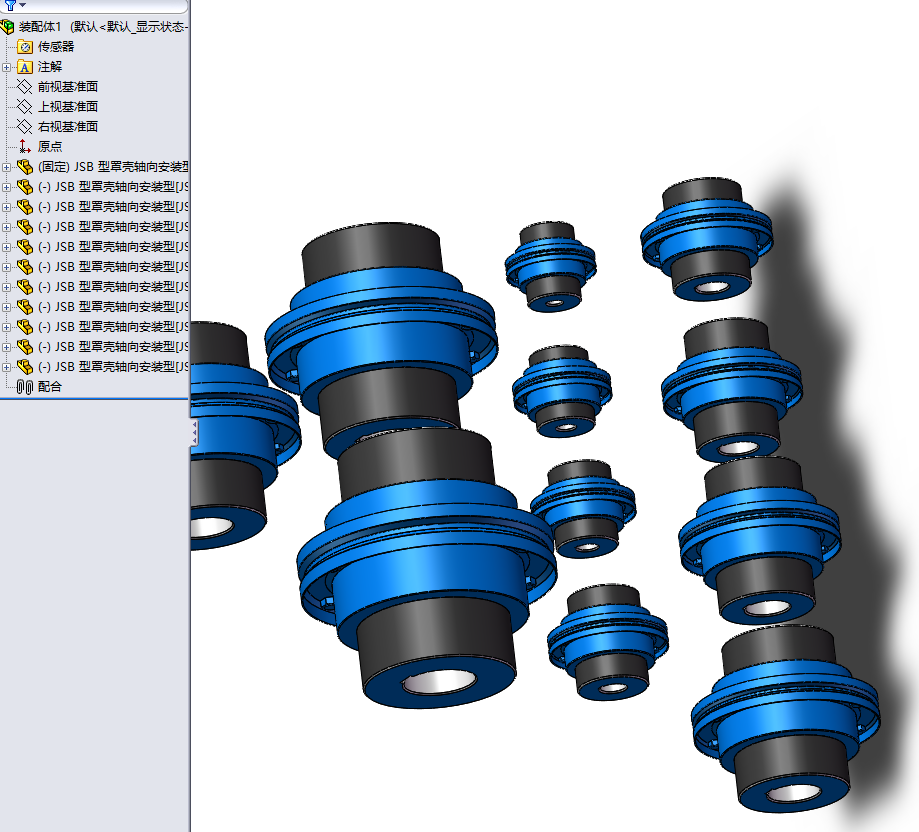Image resolution: width=919 pixels, height=832 pixels.
Task: Expand the 注解 annotations node
Action: click(x=6, y=67)
